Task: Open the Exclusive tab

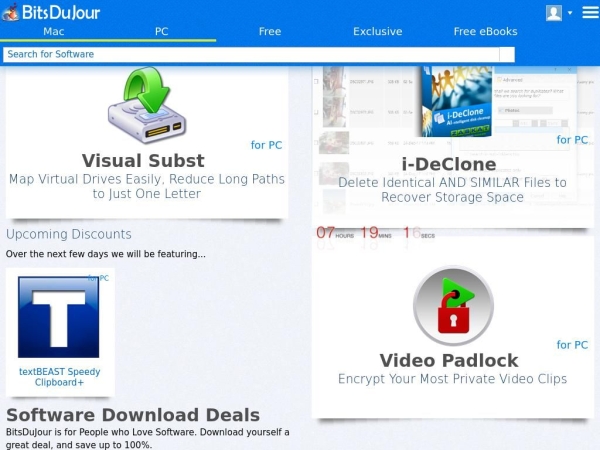Action: coord(378,31)
